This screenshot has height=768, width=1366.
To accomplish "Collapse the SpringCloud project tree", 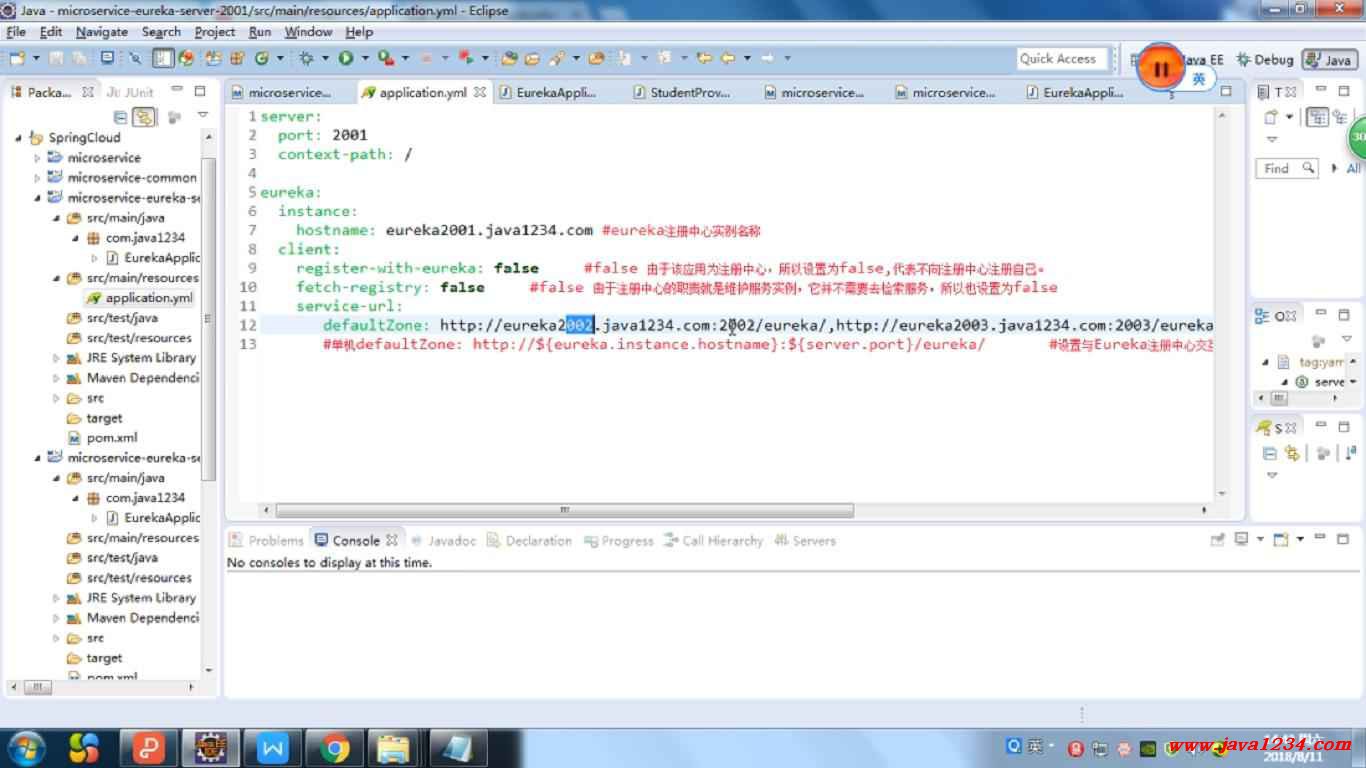I will (x=19, y=138).
